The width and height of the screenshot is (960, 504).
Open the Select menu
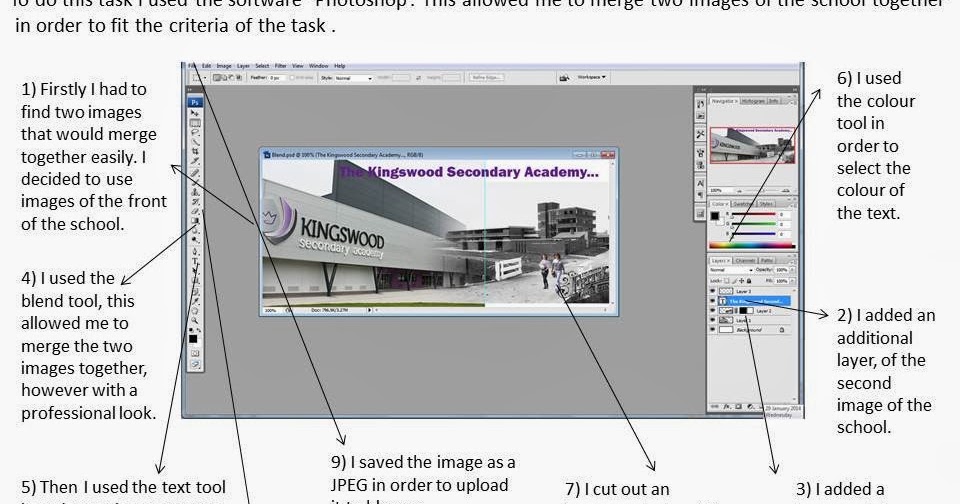pyautogui.click(x=262, y=66)
